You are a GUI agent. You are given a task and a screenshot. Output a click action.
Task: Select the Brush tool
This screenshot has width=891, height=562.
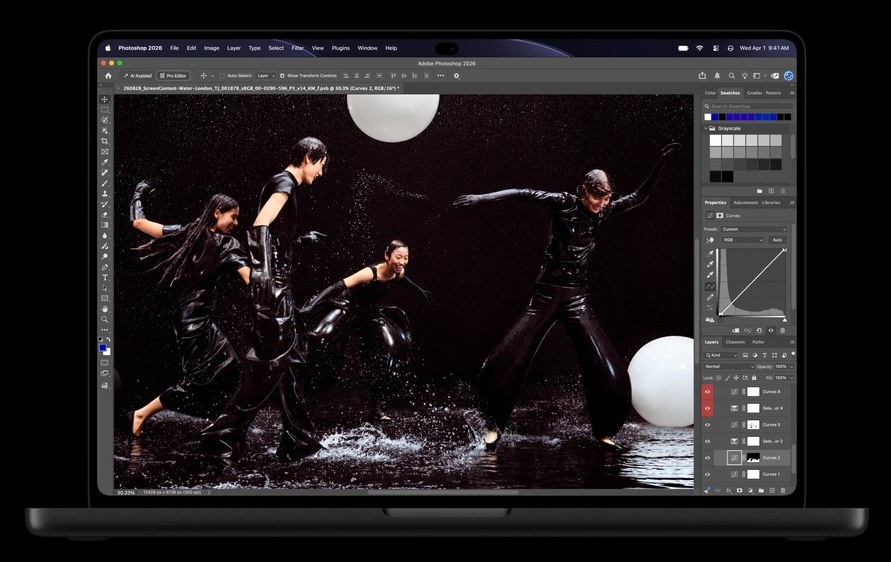(105, 183)
